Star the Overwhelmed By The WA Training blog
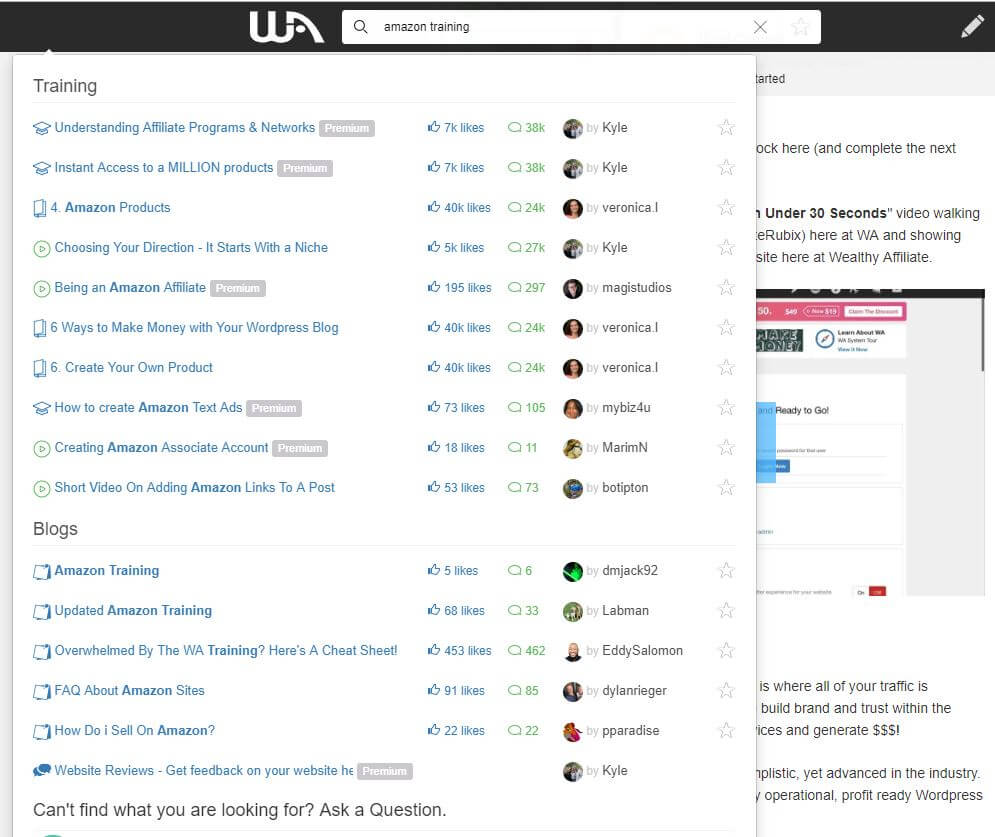 (726, 650)
